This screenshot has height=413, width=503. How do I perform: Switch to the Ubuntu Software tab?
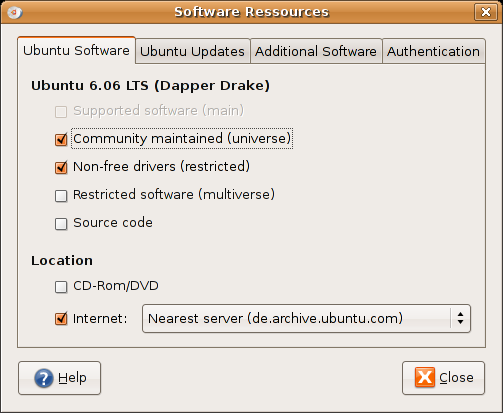76,51
